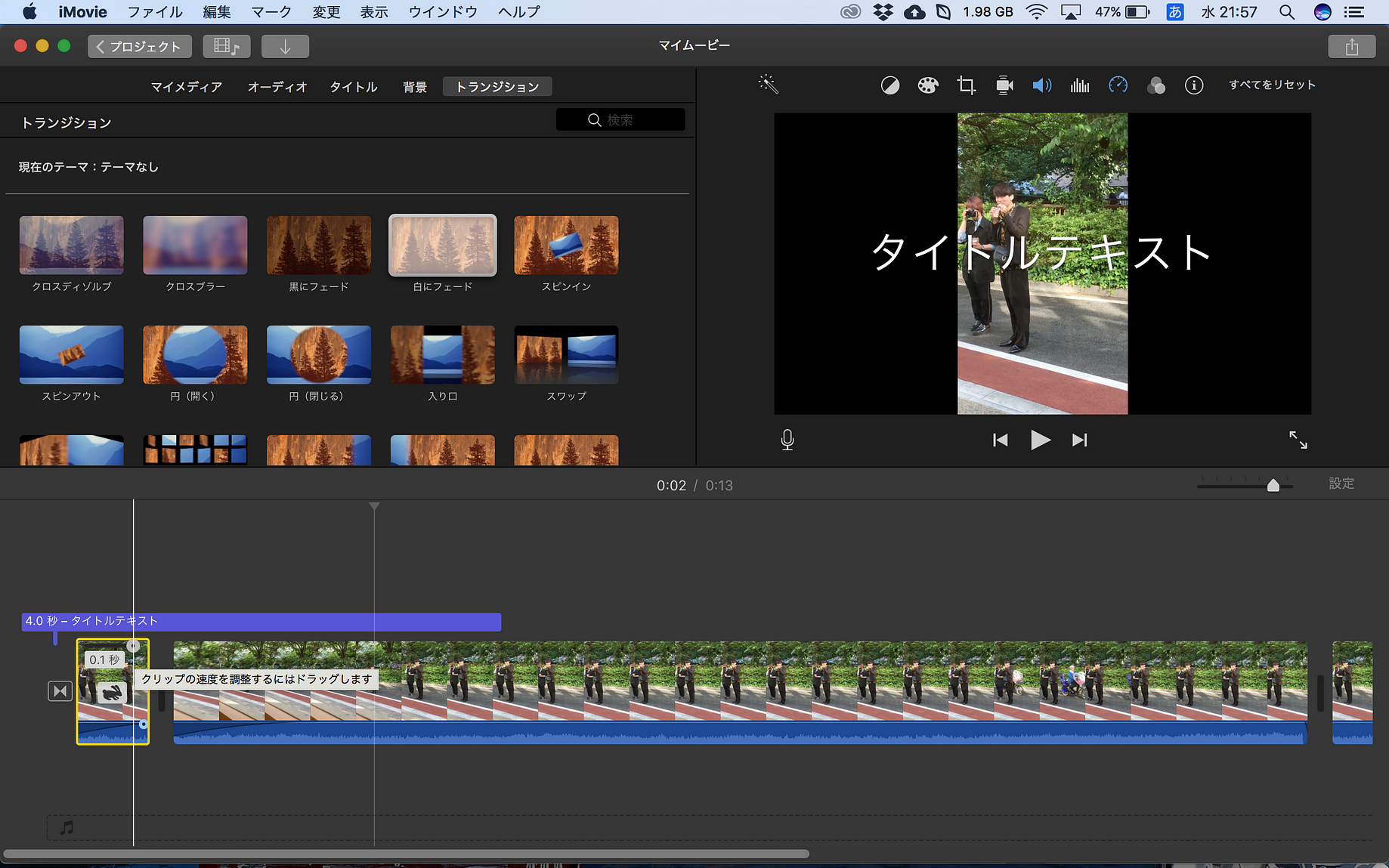The width and height of the screenshot is (1389, 868).
Task: Open Siri from the menu bar
Action: (1322, 12)
